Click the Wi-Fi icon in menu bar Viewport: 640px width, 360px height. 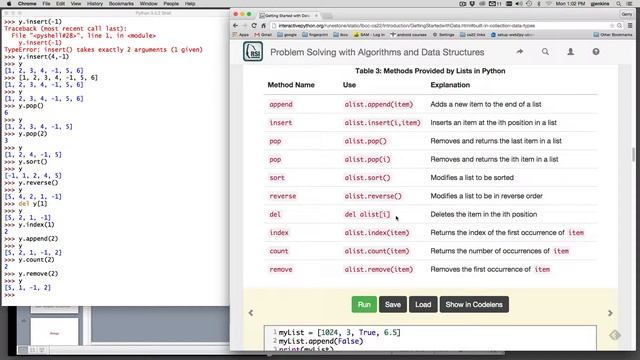548,4
